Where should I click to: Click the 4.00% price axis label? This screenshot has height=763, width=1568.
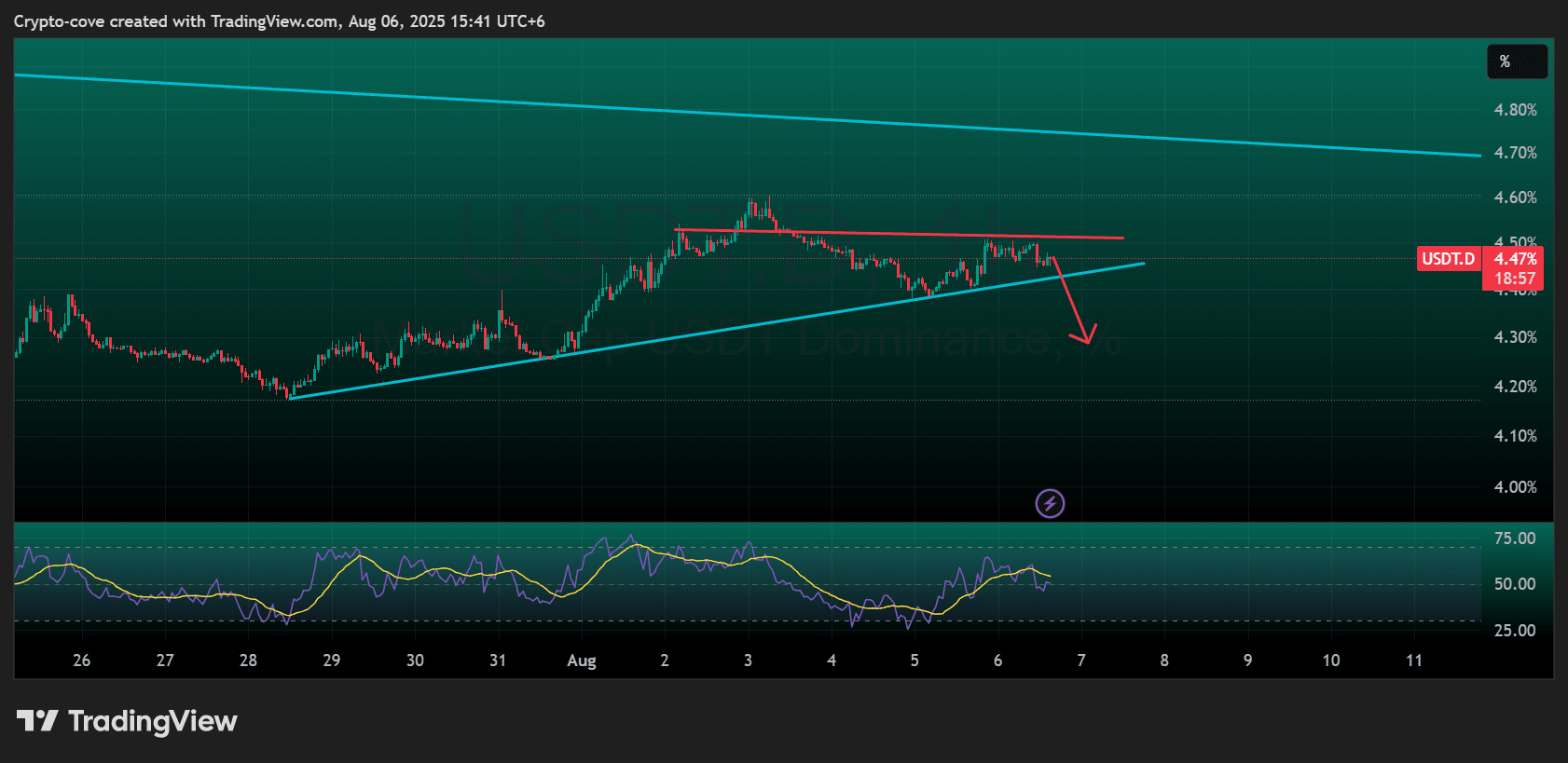click(1515, 487)
